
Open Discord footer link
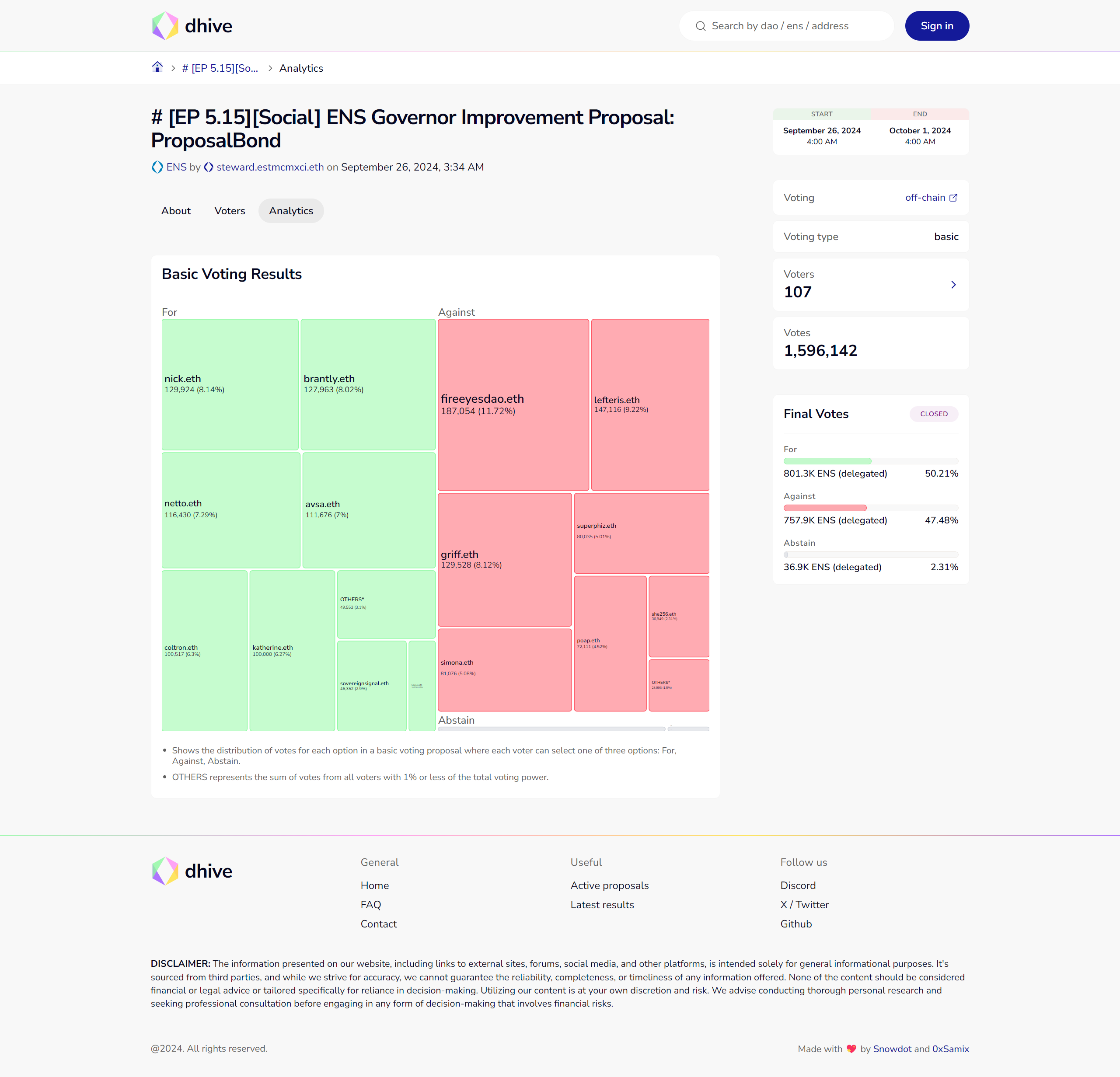(x=798, y=885)
